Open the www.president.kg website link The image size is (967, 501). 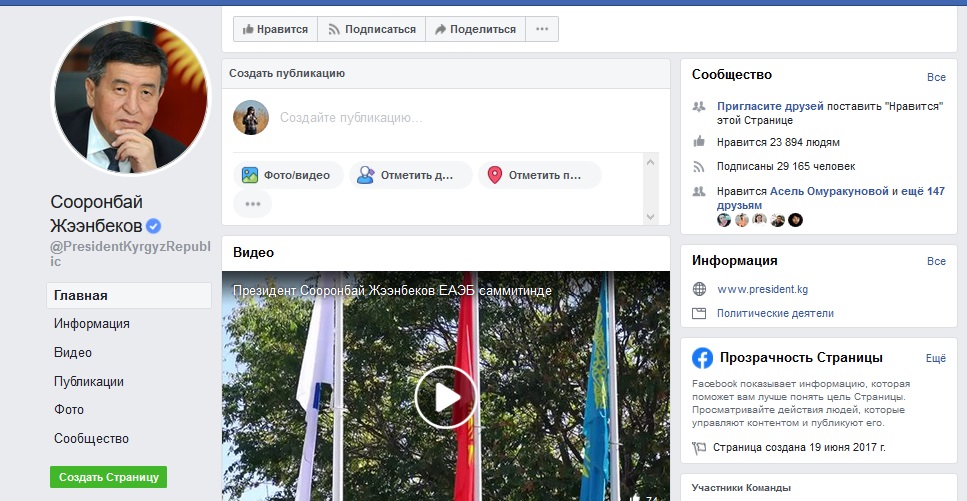(762, 289)
